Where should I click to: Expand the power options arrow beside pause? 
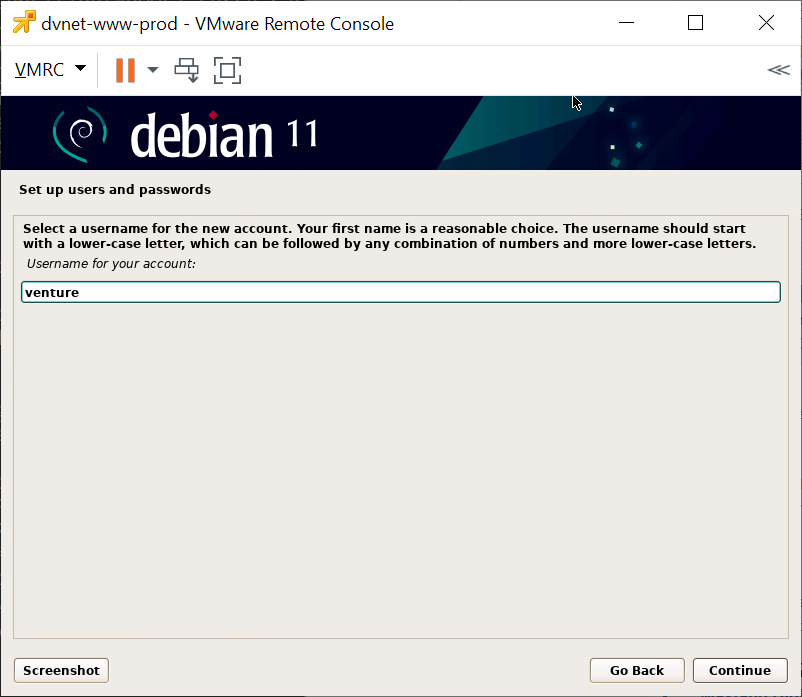153,70
